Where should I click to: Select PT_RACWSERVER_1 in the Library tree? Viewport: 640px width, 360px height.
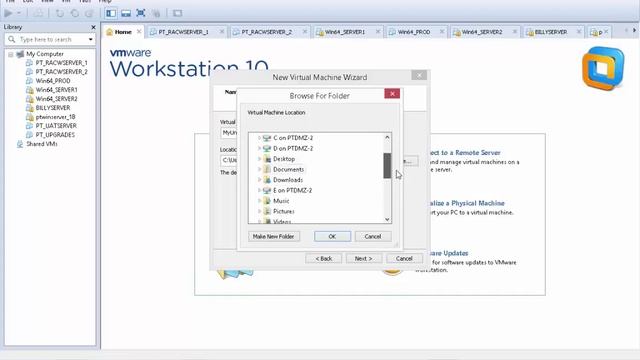tap(61, 63)
